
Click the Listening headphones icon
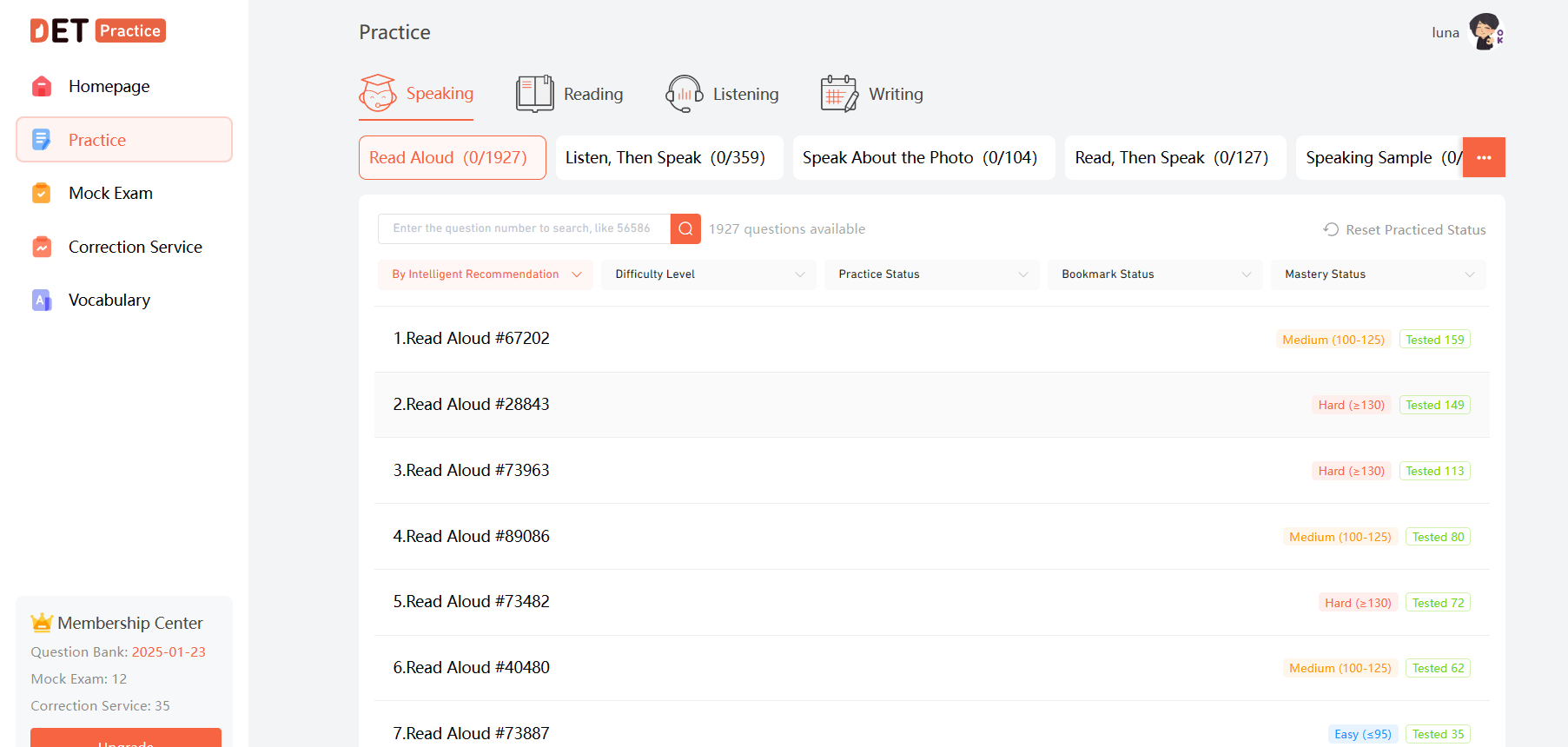tap(685, 94)
